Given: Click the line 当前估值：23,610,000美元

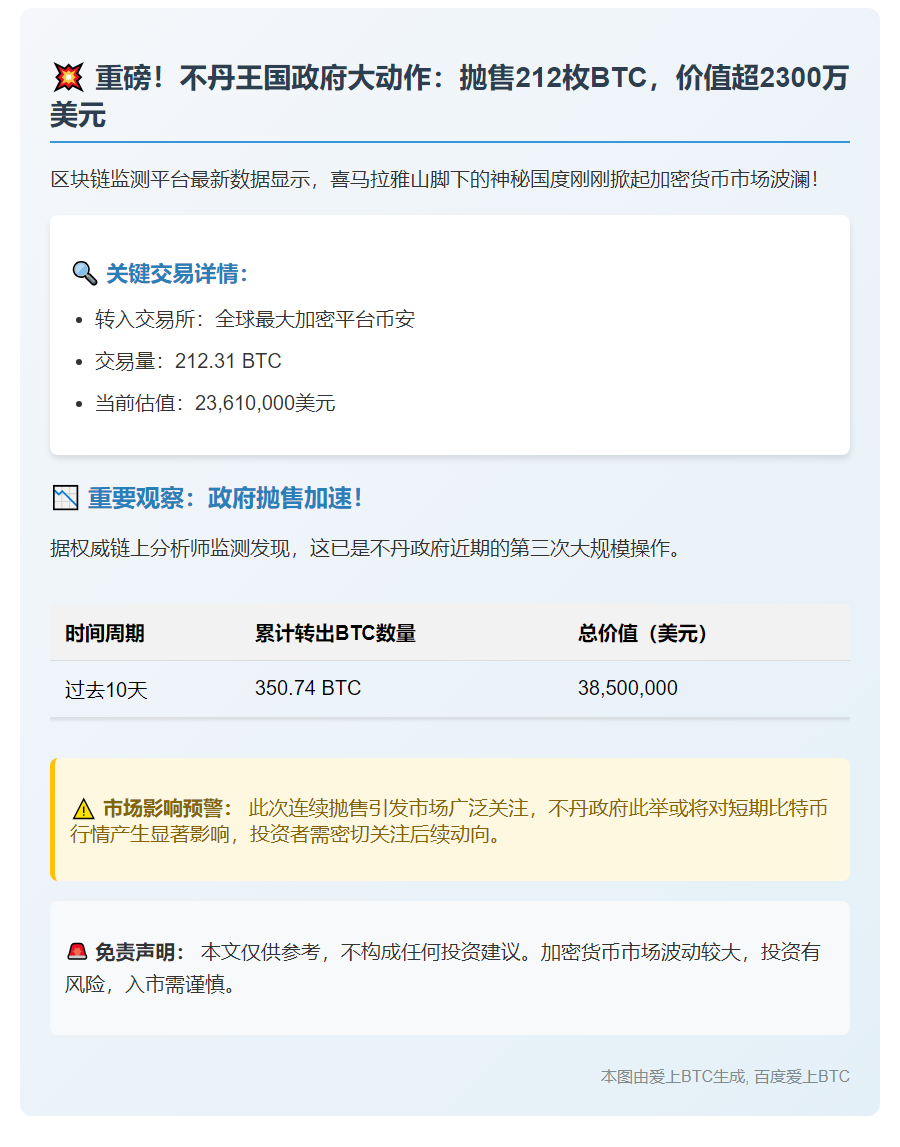Looking at the screenshot, I should (x=215, y=403).
